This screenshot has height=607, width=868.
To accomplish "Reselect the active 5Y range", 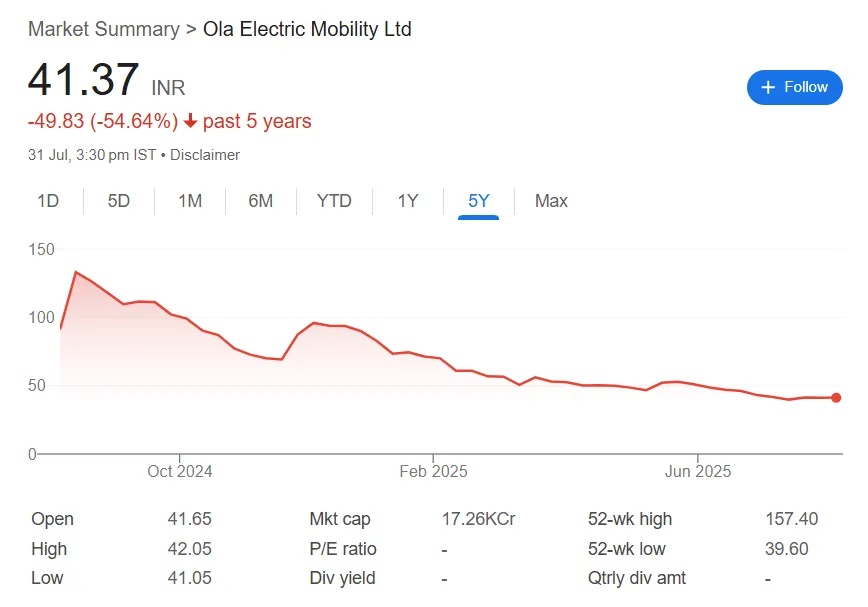I will (478, 201).
